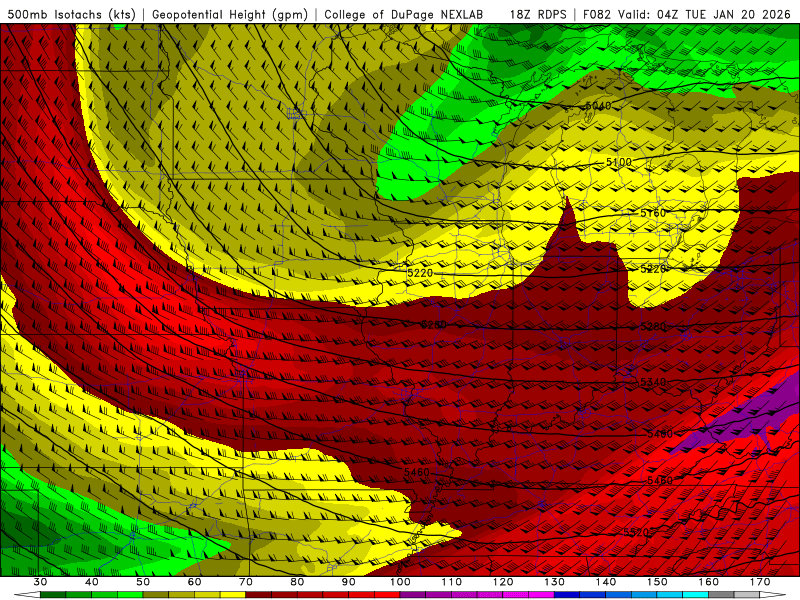Click the 70 value on the color scale
This screenshot has width=800, height=600.
click(x=246, y=582)
